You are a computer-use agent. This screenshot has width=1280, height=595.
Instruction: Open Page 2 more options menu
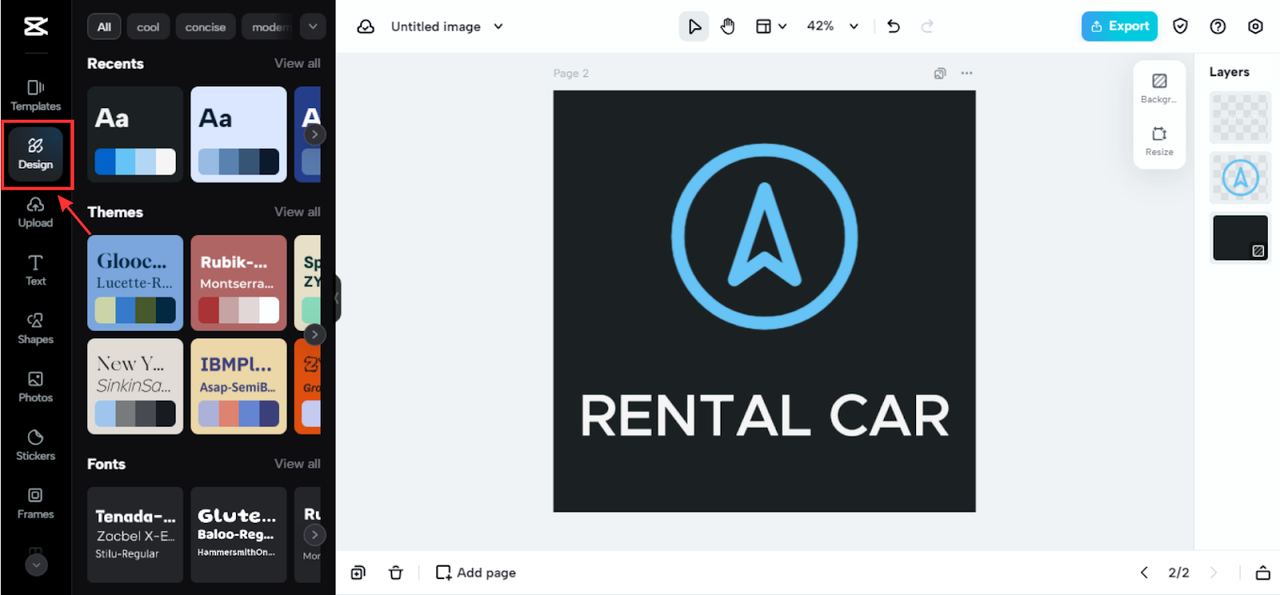pos(966,73)
